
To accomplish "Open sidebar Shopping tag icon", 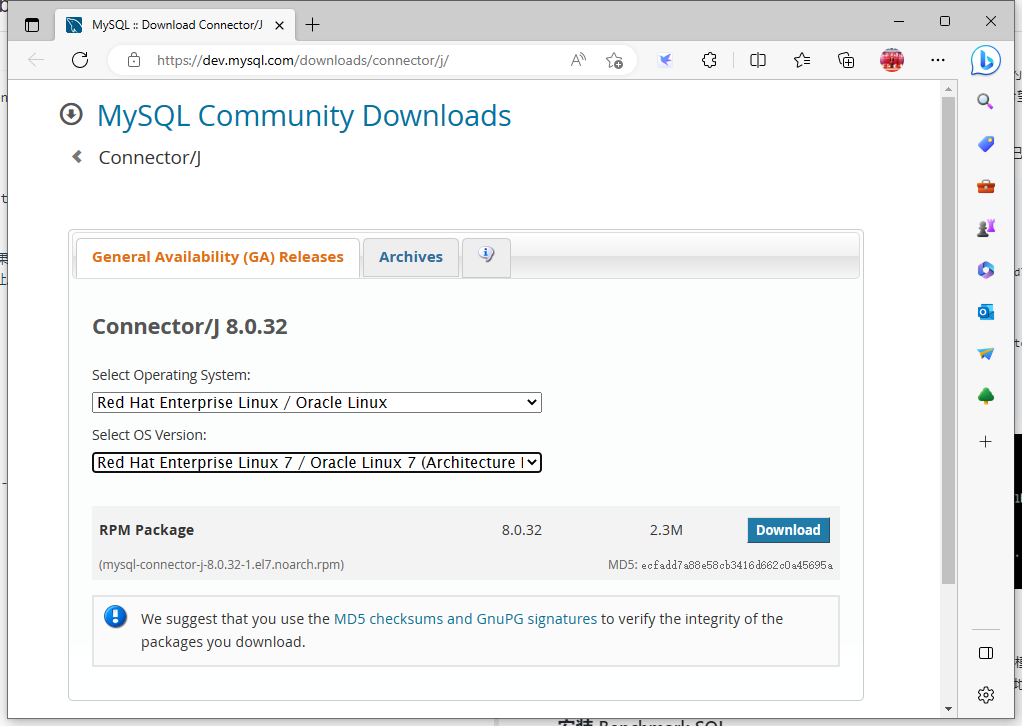I will coord(986,143).
